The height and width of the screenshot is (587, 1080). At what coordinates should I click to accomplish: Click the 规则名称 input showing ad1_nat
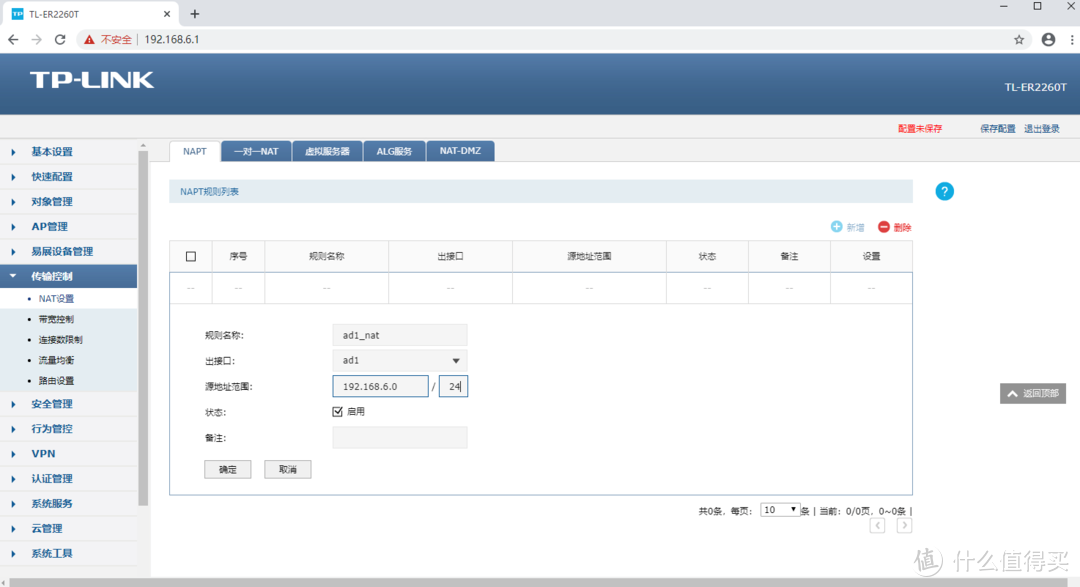click(399, 334)
